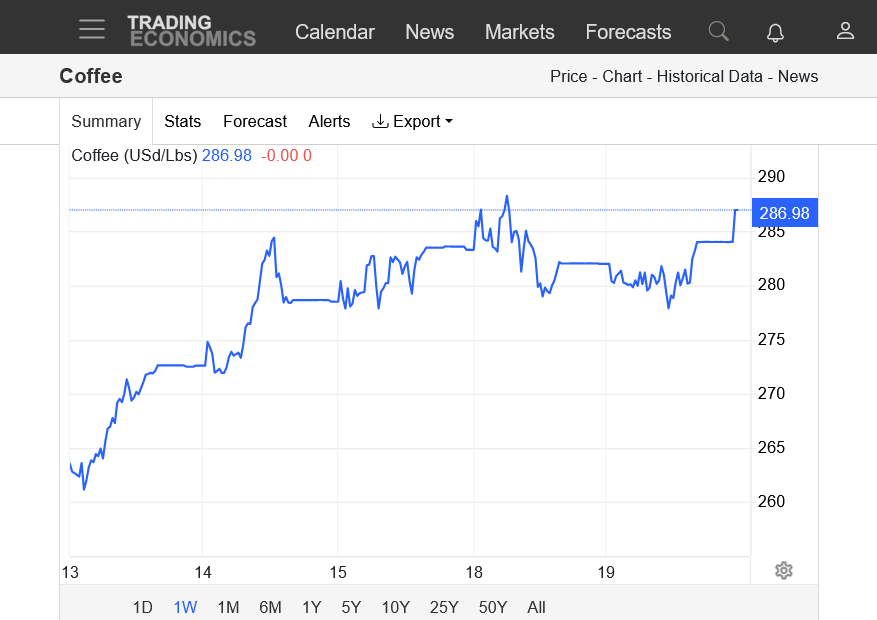877x620 pixels.
Task: Open the hamburger navigation menu
Action: (92, 29)
